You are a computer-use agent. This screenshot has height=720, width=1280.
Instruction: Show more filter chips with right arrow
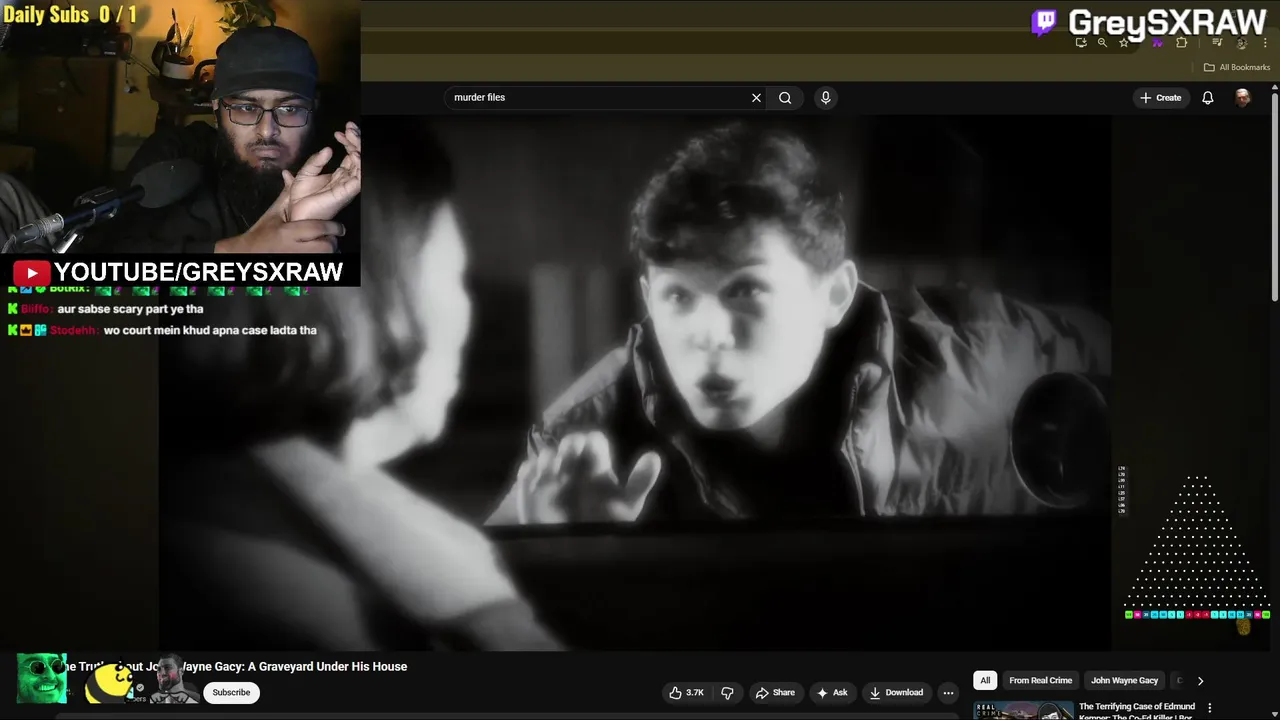[x=1200, y=680]
